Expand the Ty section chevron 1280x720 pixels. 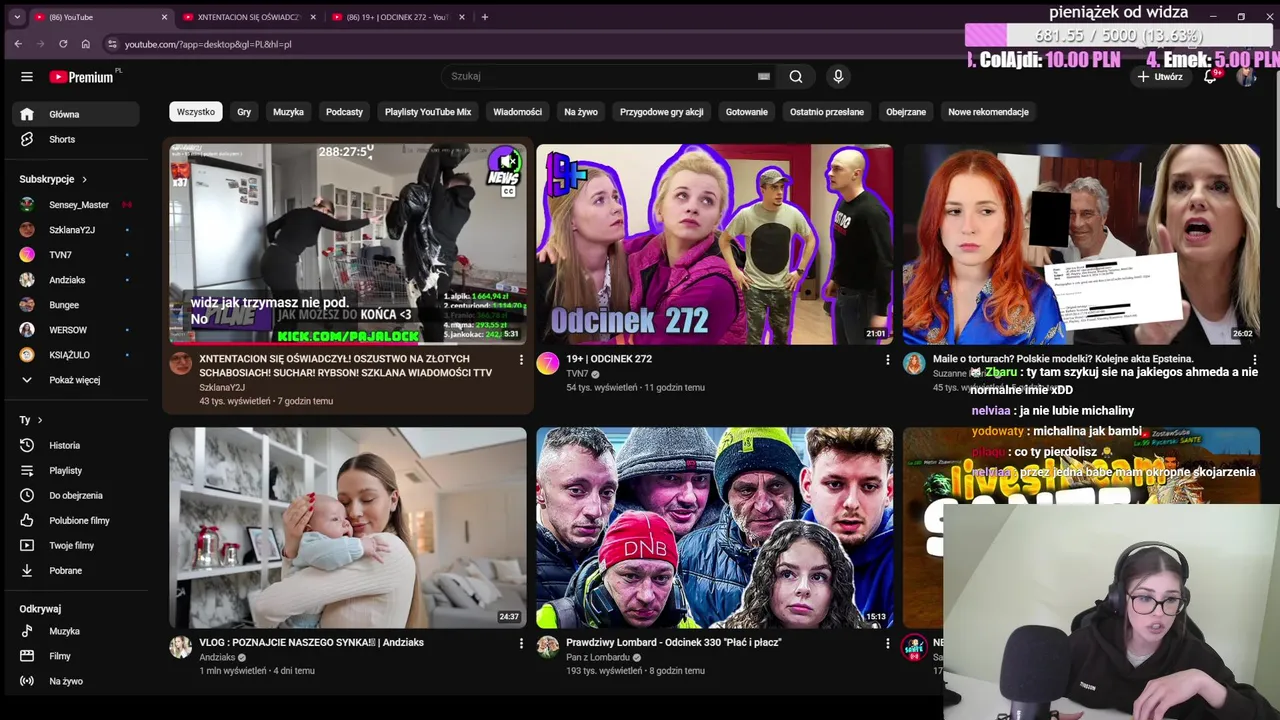click(x=40, y=420)
